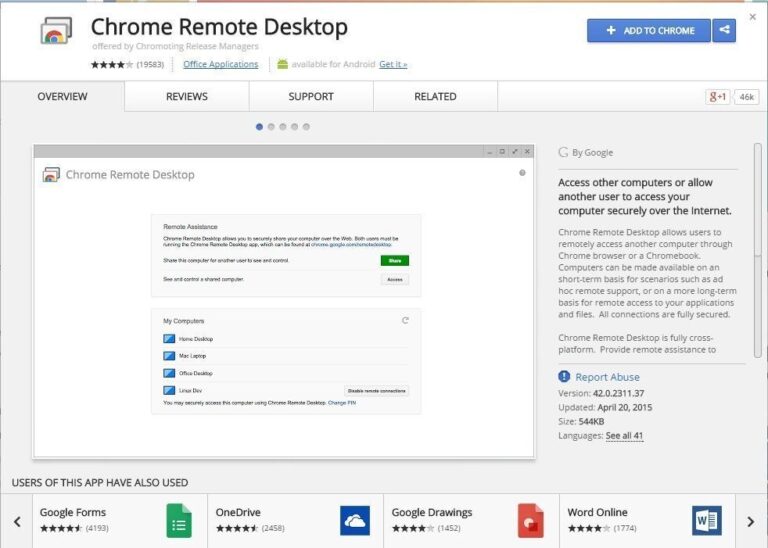
Task: Click the Google +1 button
Action: tap(718, 97)
